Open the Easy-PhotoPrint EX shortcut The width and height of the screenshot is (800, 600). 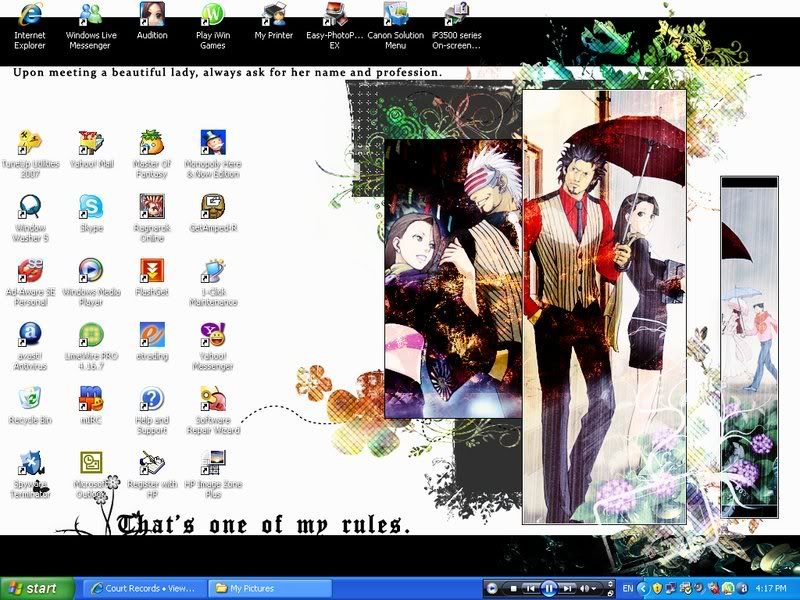pos(335,26)
